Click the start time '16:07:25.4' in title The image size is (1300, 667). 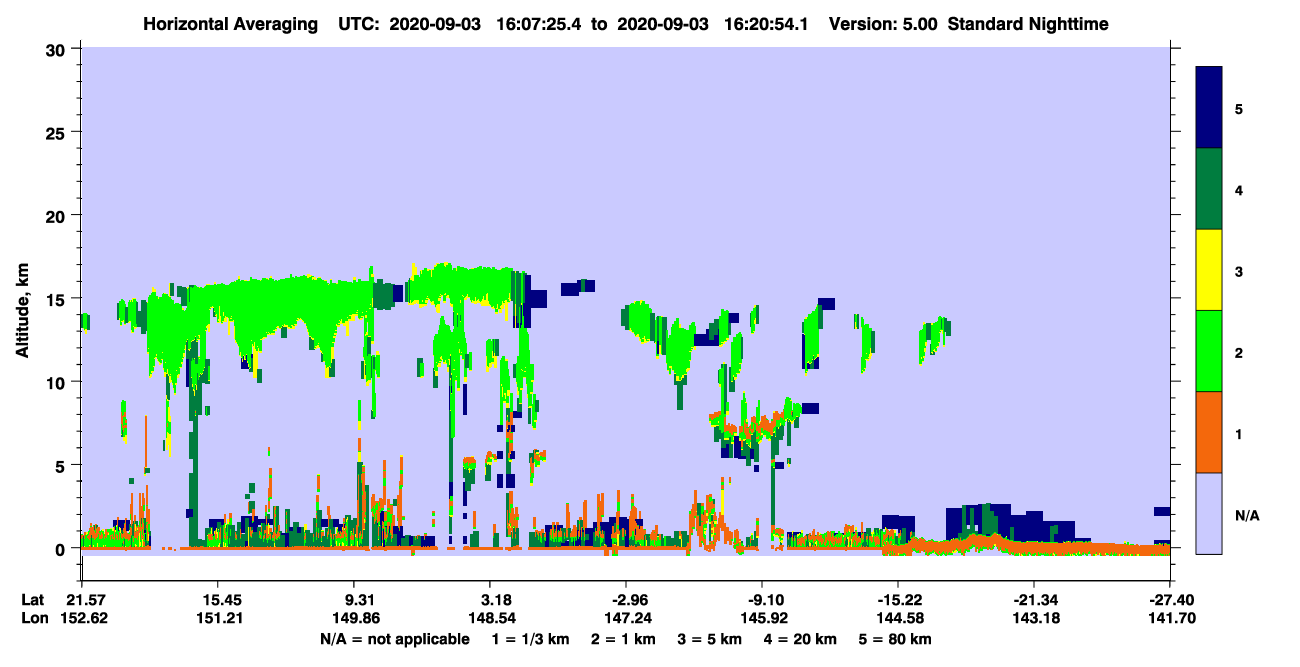(x=539, y=23)
